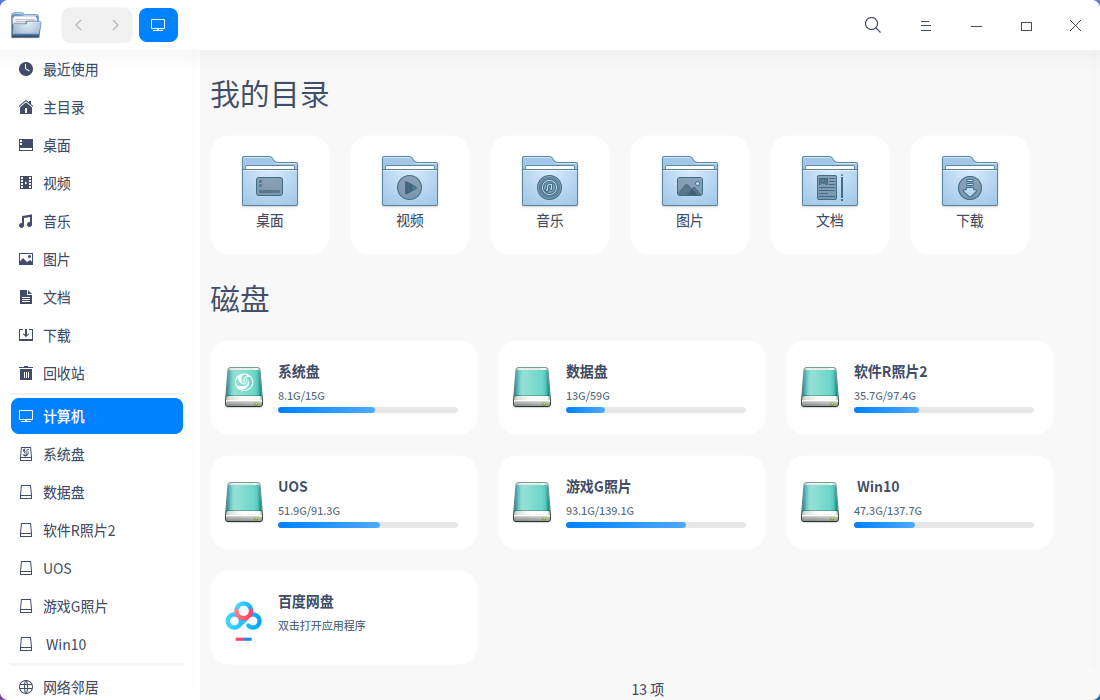Open the 游戏G照片 disk card
1100x700 pixels.
[x=631, y=501]
